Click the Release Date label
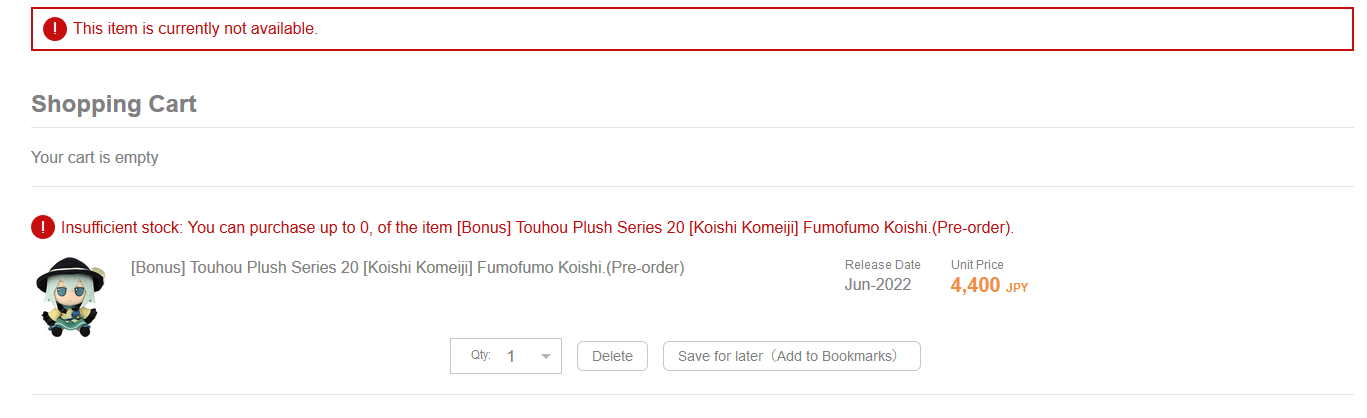The height and width of the screenshot is (418, 1367). click(882, 265)
